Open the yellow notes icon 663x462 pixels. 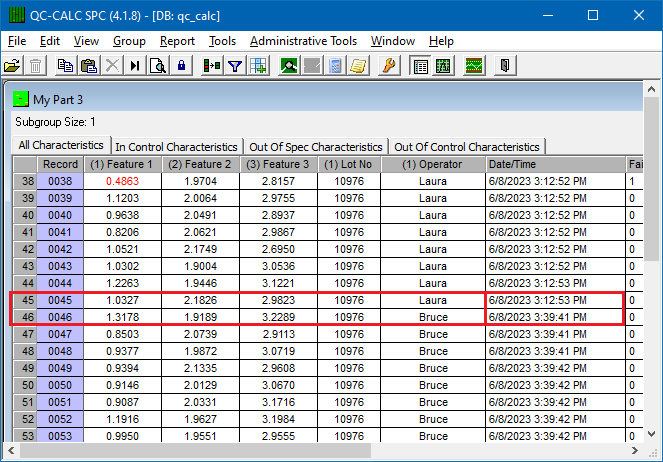(358, 66)
